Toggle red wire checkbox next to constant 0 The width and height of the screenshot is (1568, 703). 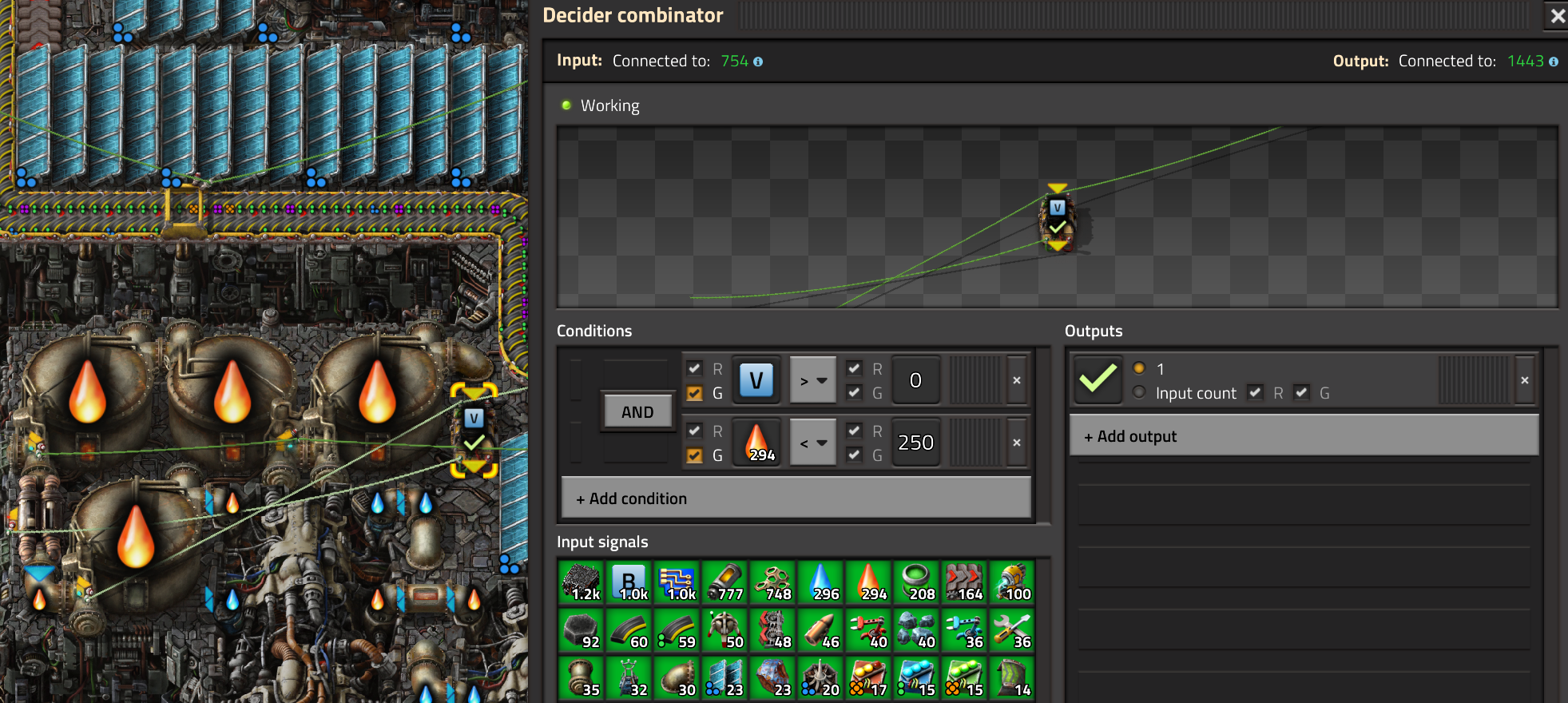[x=854, y=368]
